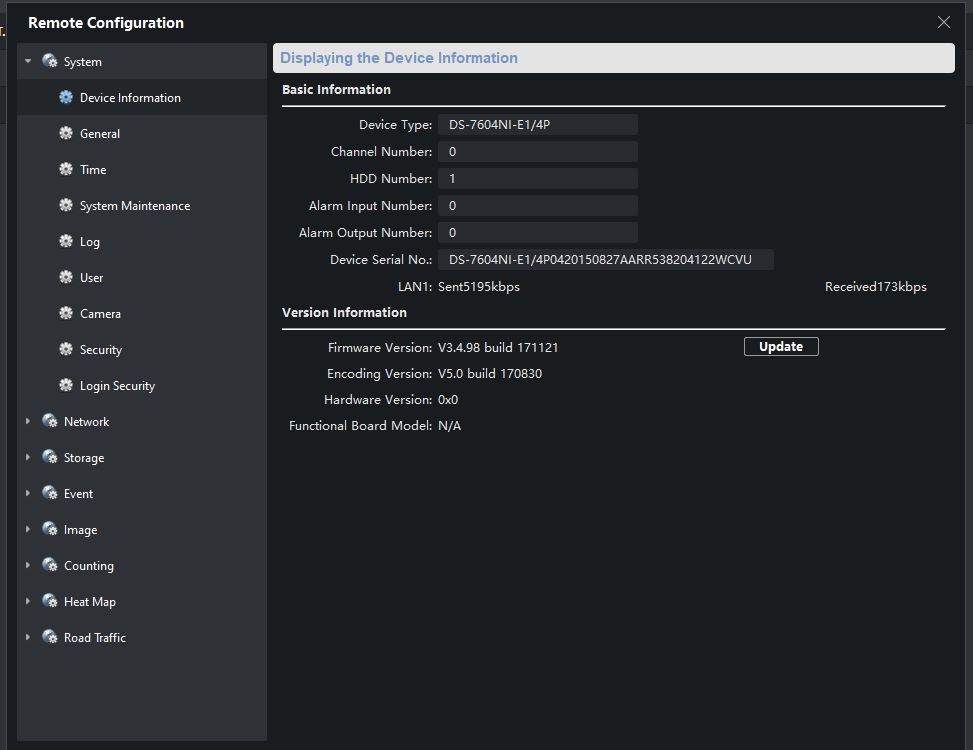Click the Device Serial No. field

pyautogui.click(x=605, y=260)
